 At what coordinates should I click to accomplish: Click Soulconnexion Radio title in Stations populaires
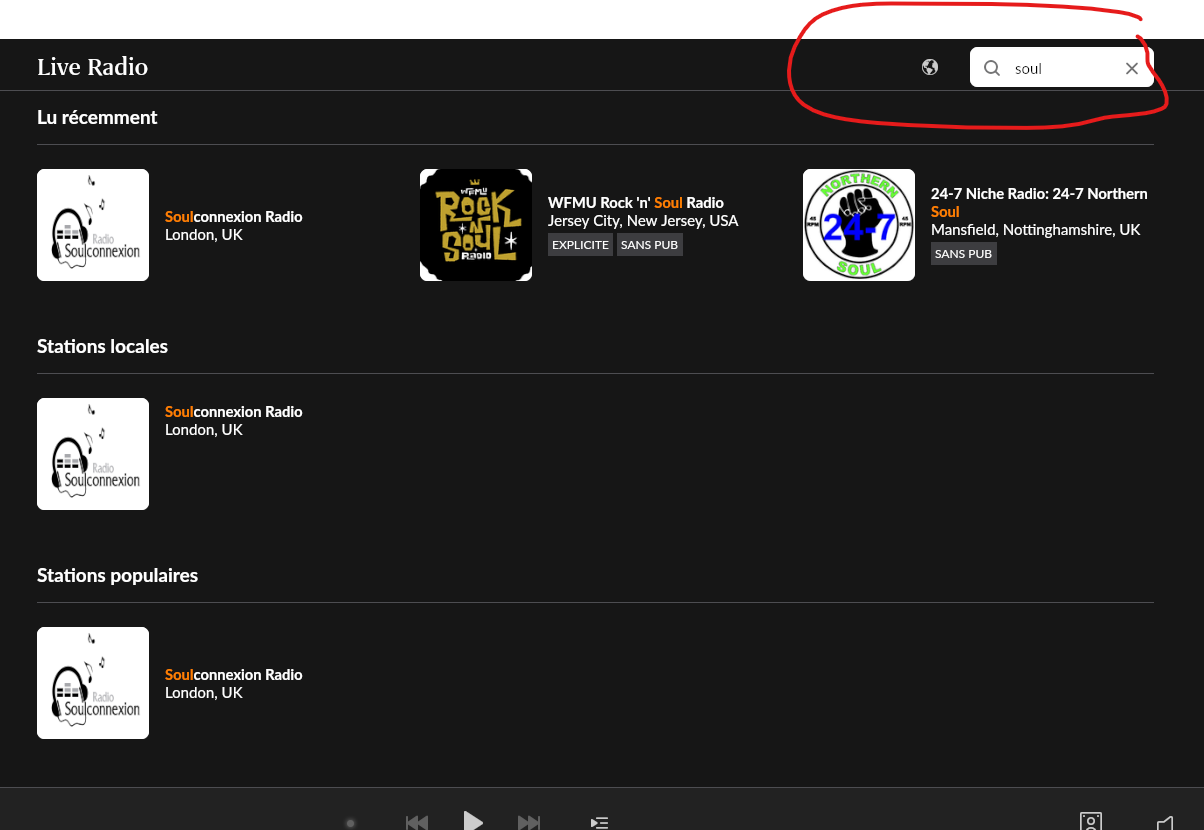click(233, 675)
